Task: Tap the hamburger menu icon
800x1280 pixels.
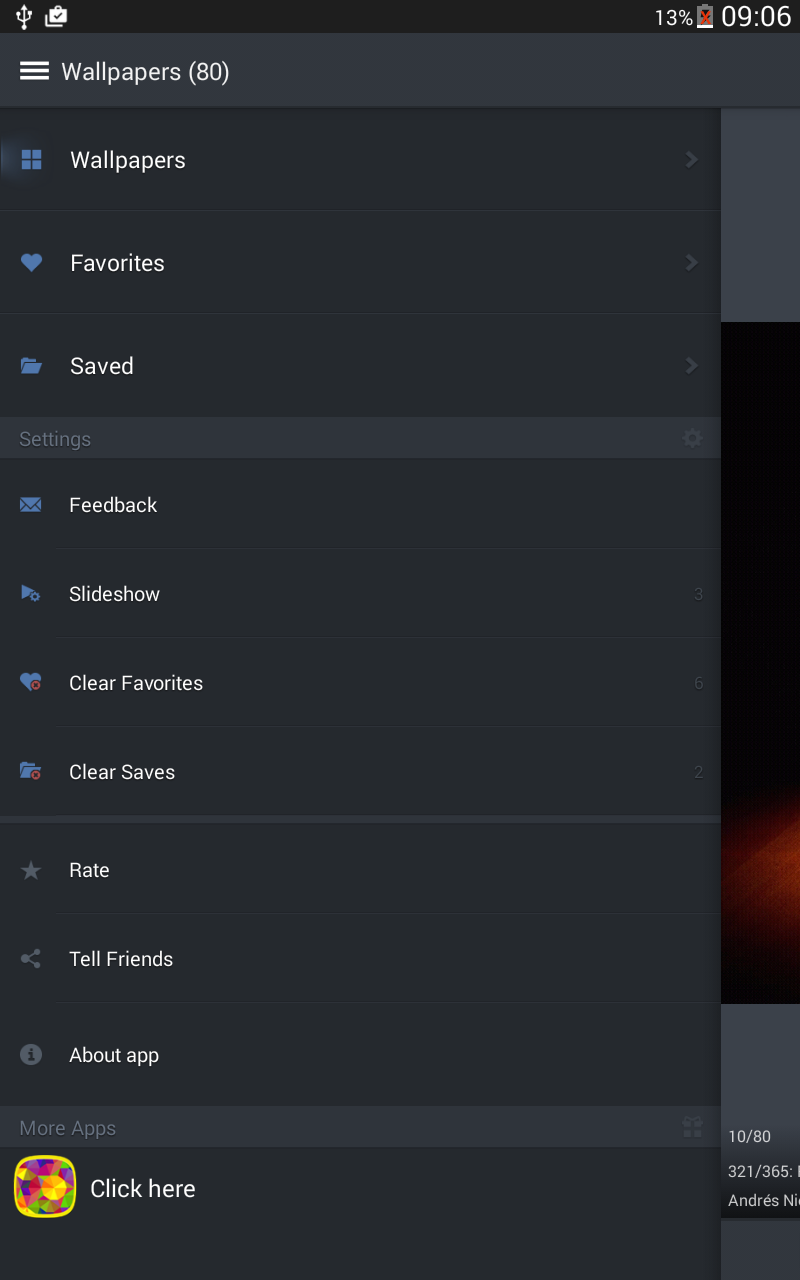Action: (x=34, y=71)
